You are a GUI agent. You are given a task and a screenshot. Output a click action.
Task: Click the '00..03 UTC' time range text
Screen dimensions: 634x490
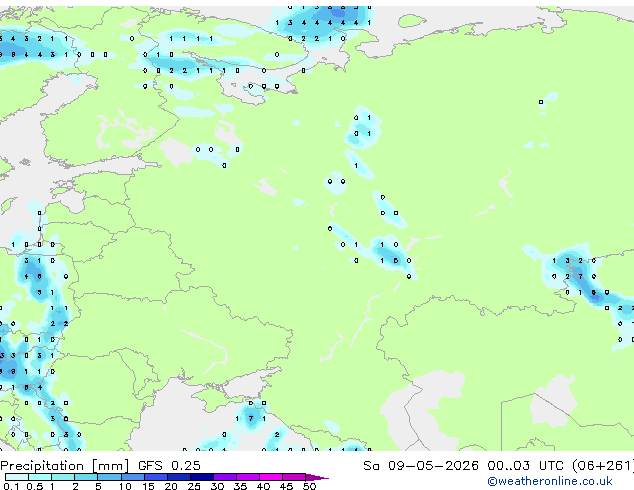[525, 466]
